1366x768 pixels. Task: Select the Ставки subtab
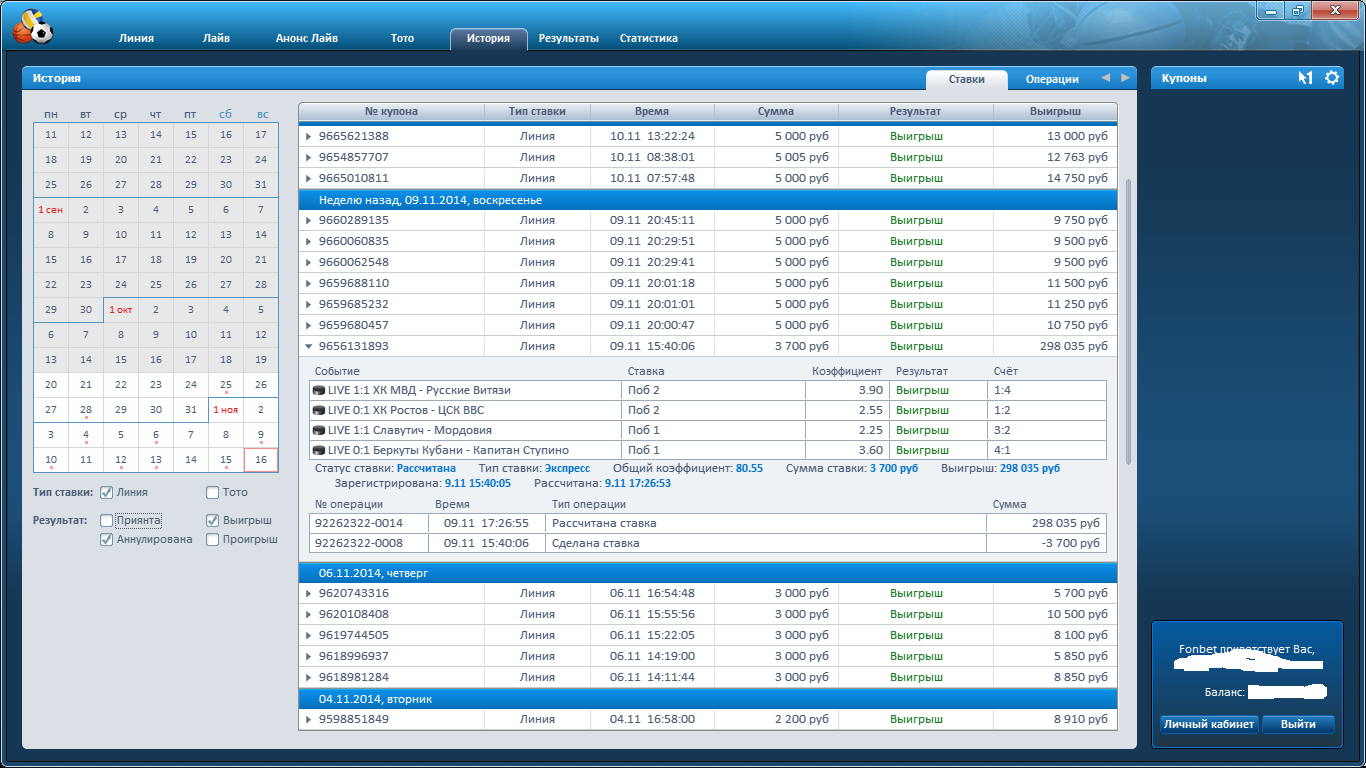click(966, 79)
